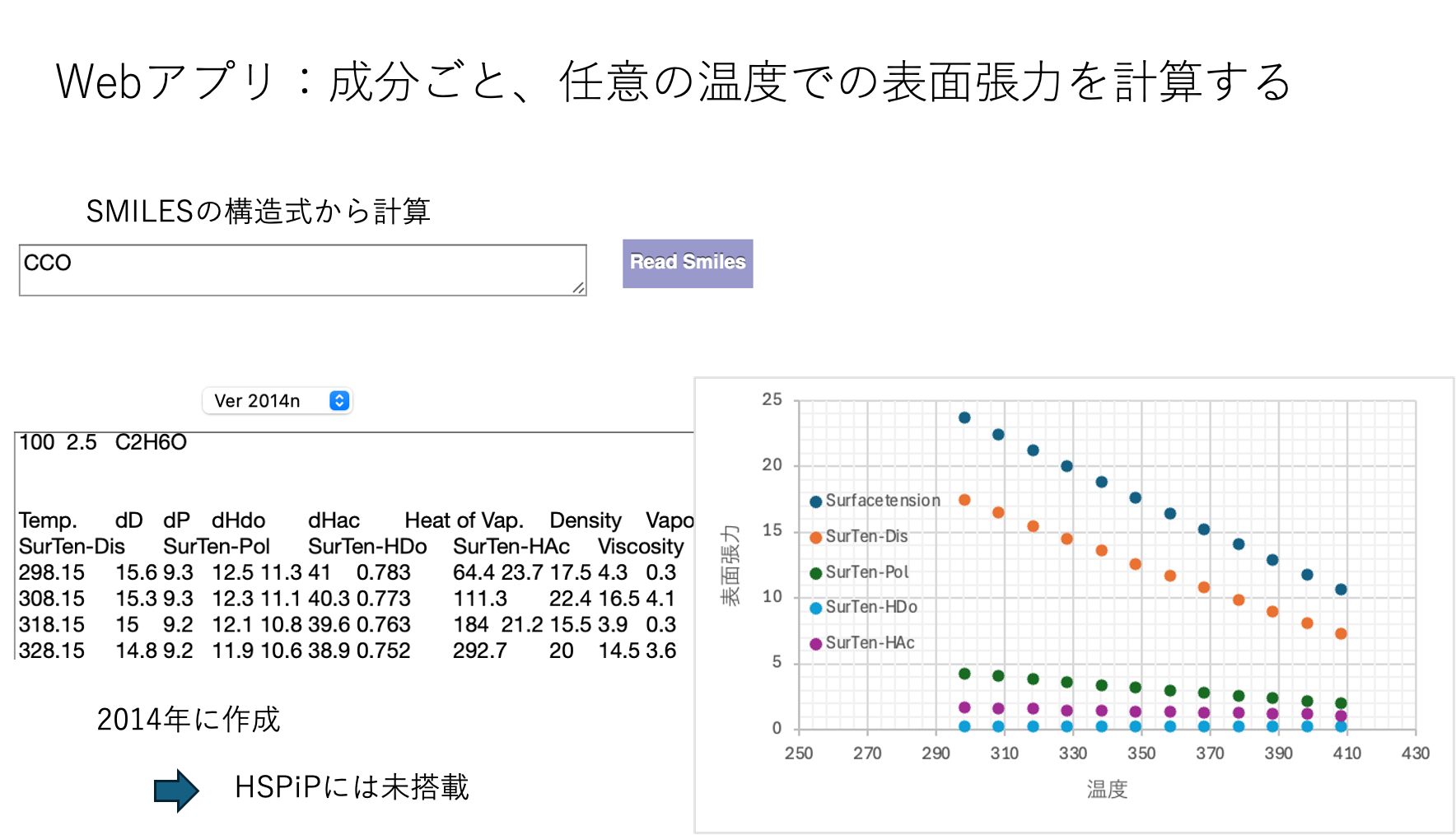Choose the SurTen-HAc legend entry
1456x835 pixels.
coord(869,643)
